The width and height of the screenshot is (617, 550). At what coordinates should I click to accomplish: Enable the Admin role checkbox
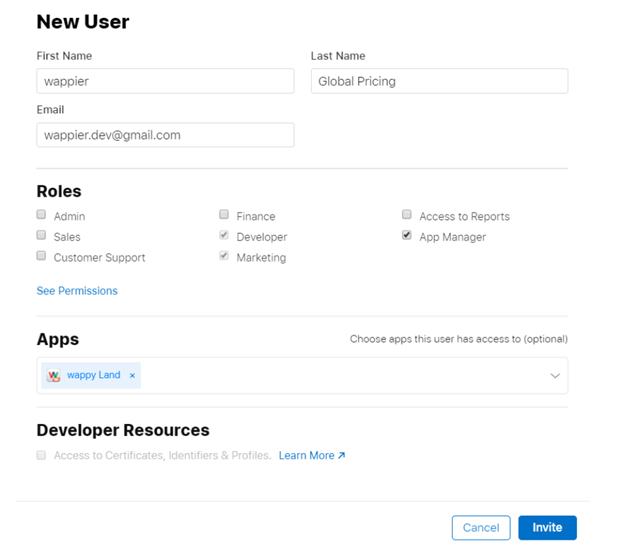pos(42,215)
